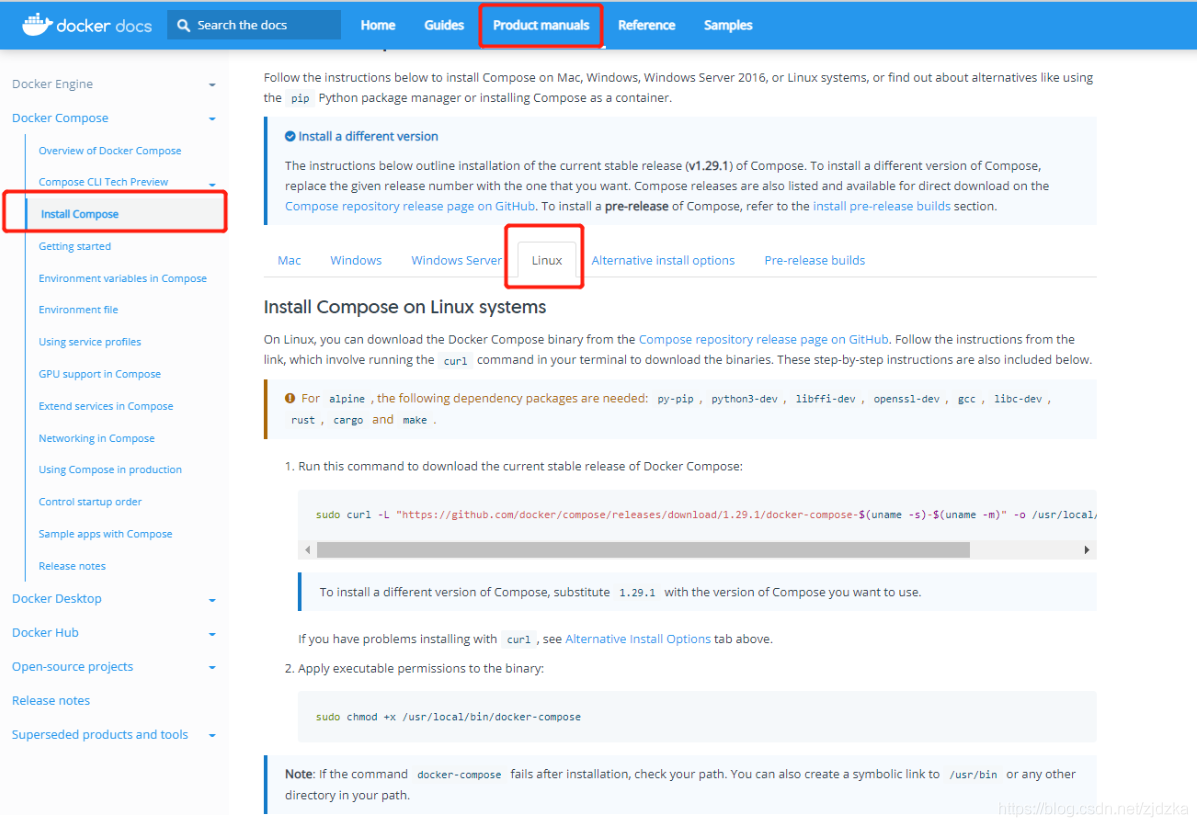Image resolution: width=1198 pixels, height=827 pixels.
Task: Click the sudo chmod +x command
Action: click(448, 717)
